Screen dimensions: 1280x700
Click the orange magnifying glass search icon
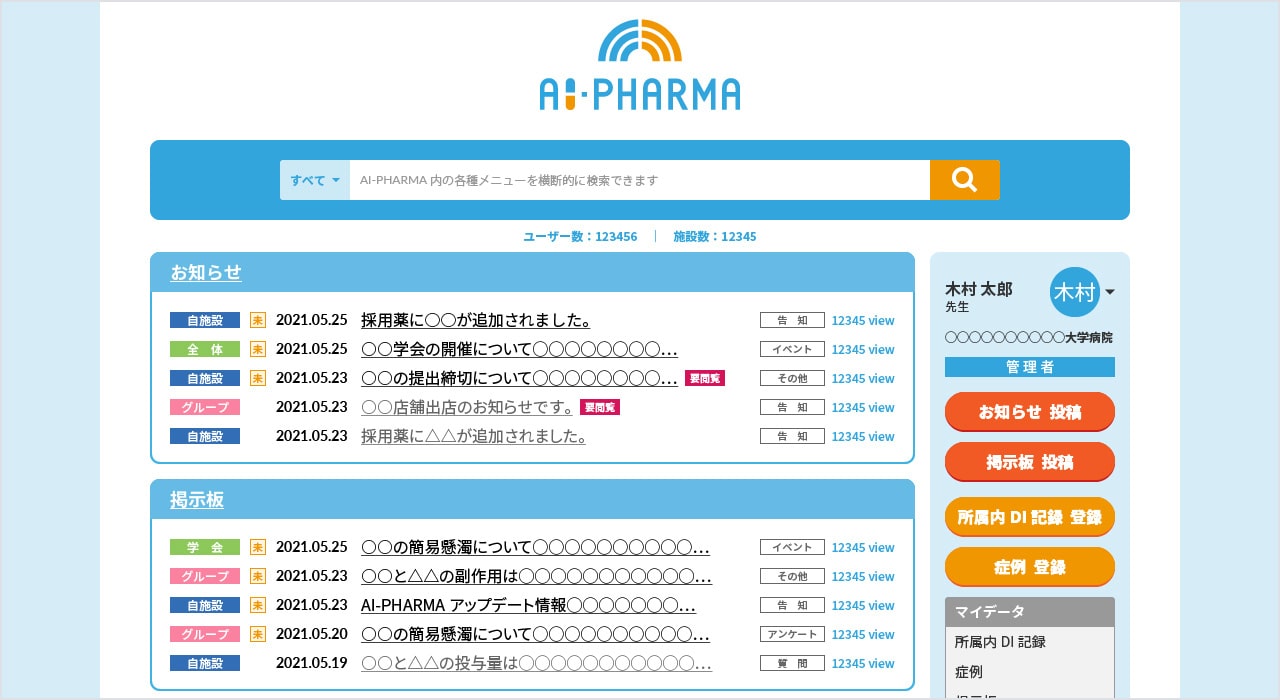coord(964,180)
